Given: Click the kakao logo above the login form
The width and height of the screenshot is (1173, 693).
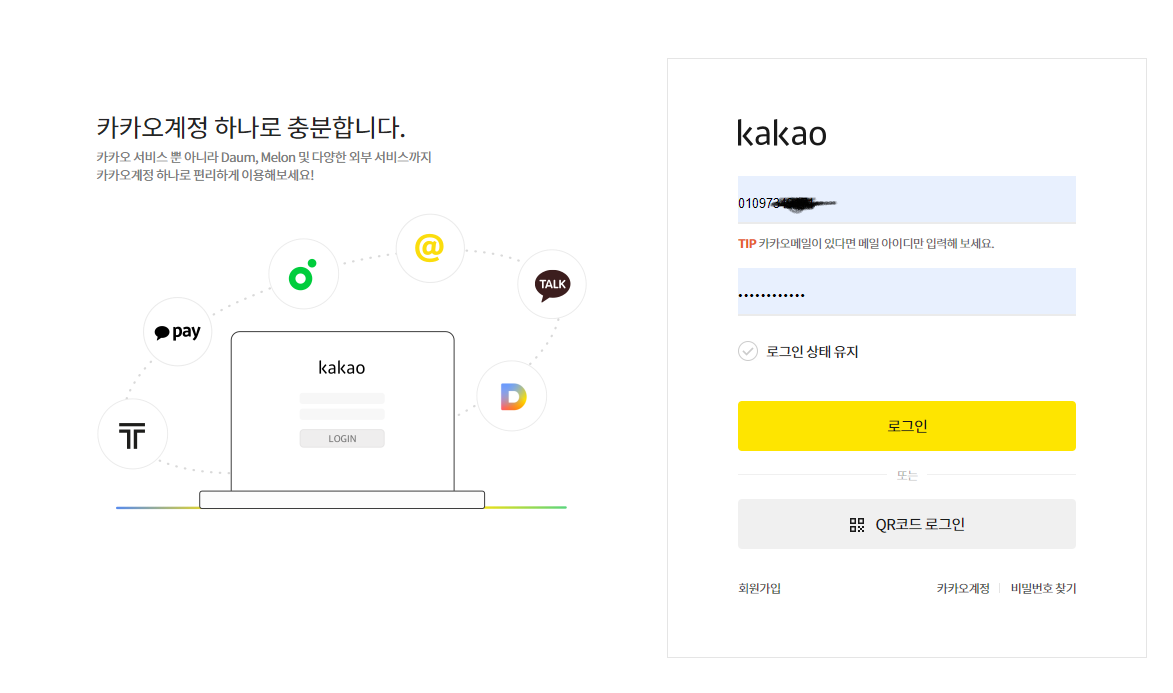Looking at the screenshot, I should (x=782, y=133).
